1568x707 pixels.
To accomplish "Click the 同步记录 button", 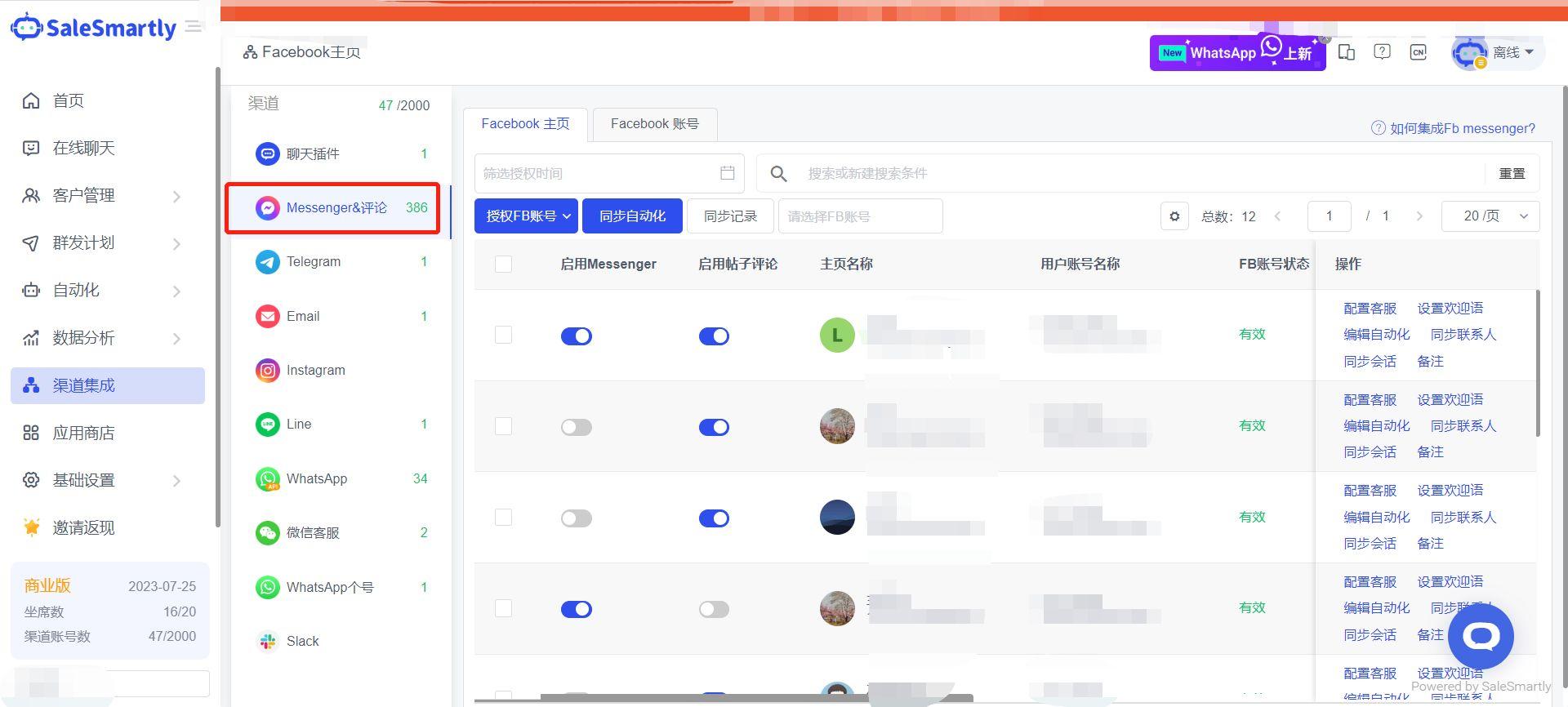I will (731, 216).
